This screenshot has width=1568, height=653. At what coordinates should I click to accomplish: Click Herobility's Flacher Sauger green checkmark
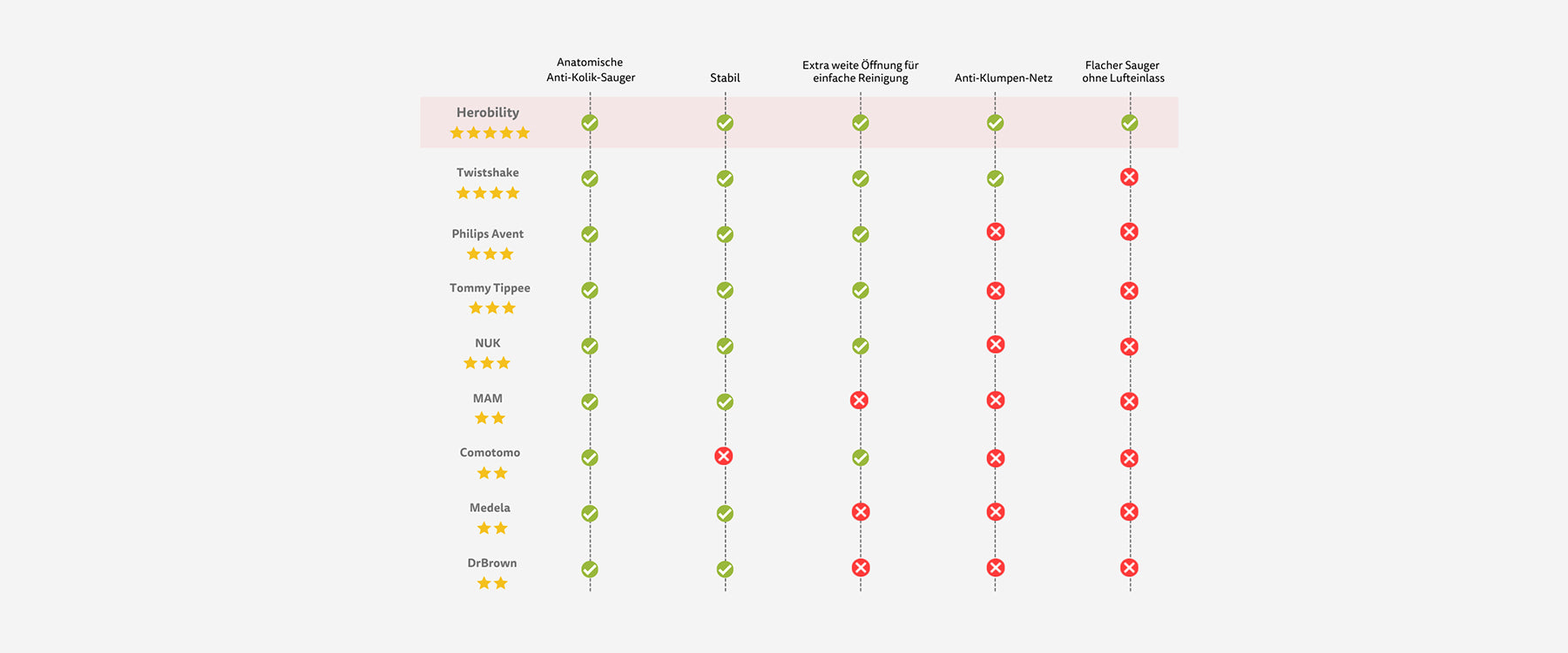click(x=1130, y=123)
